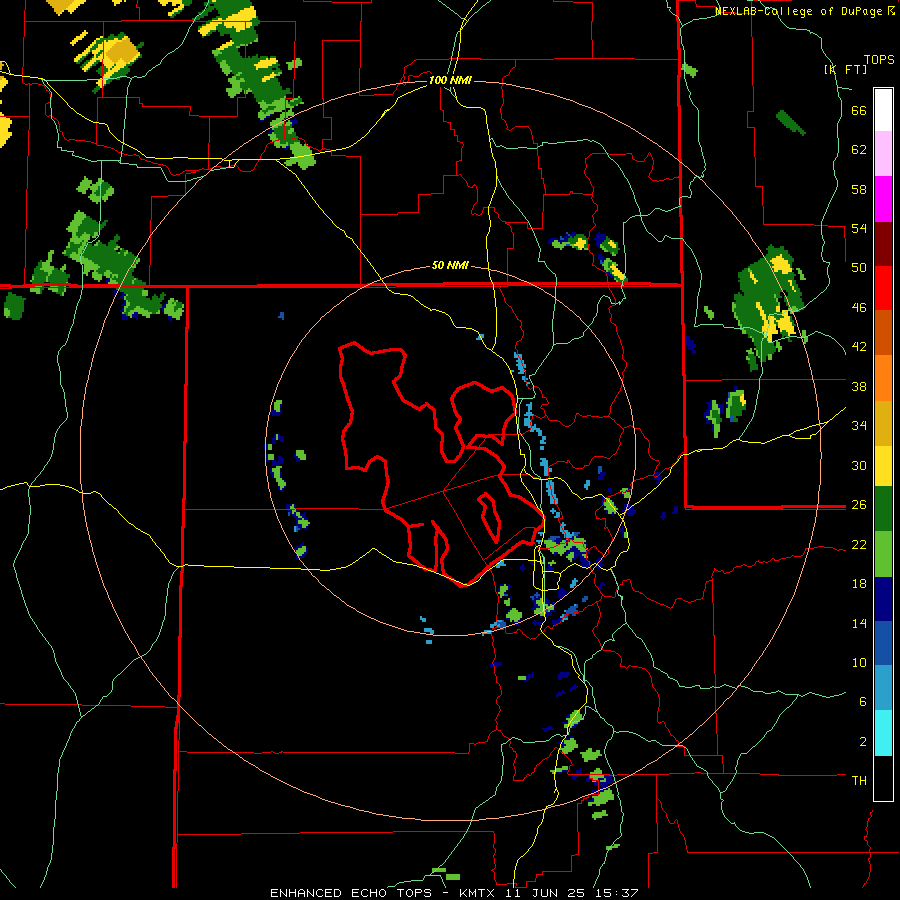The width and height of the screenshot is (900, 900).
Task: Click the white 66 kft color swatch
Action: (883, 110)
